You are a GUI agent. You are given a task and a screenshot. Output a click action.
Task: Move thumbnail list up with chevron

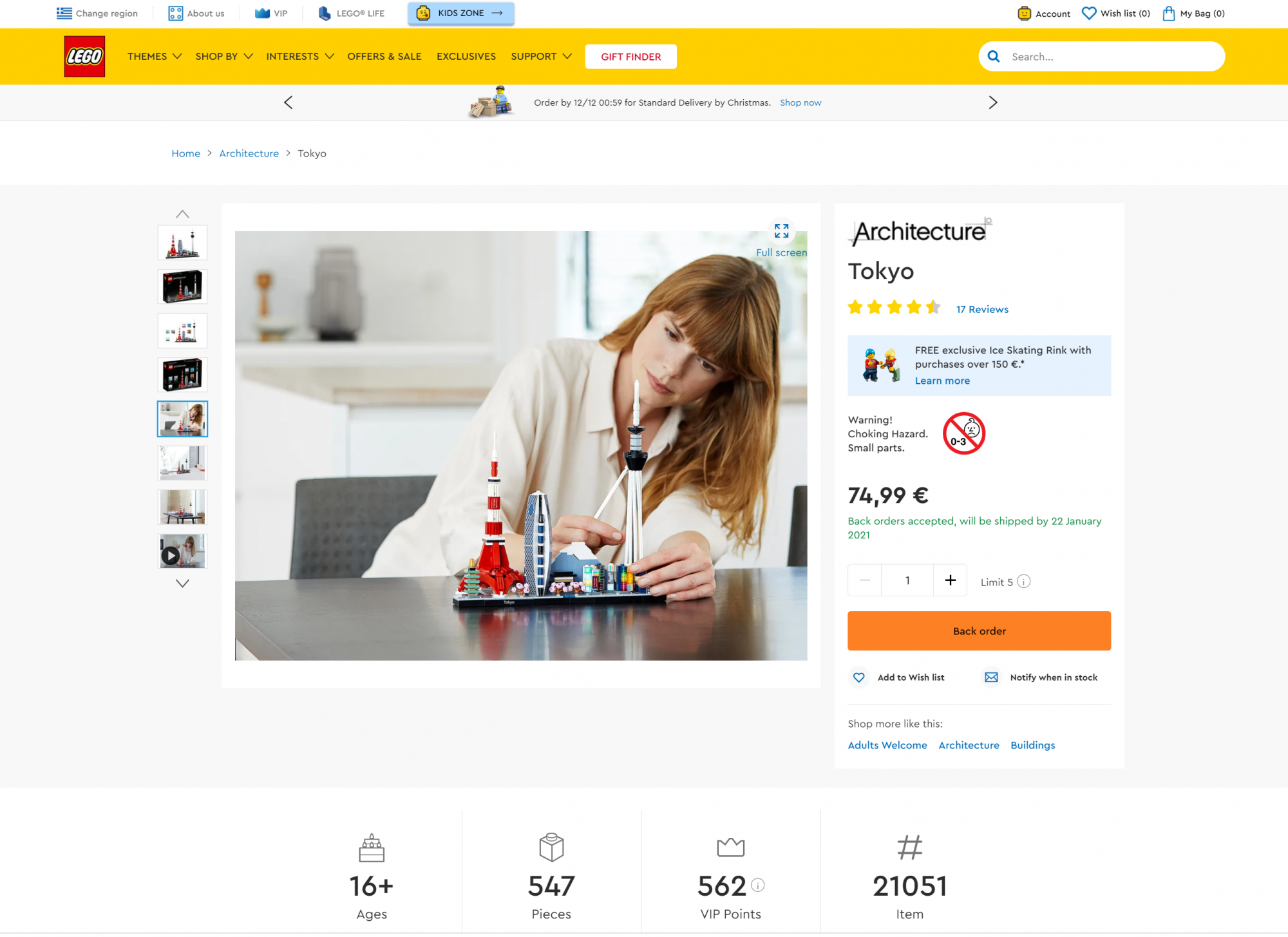coord(182,214)
